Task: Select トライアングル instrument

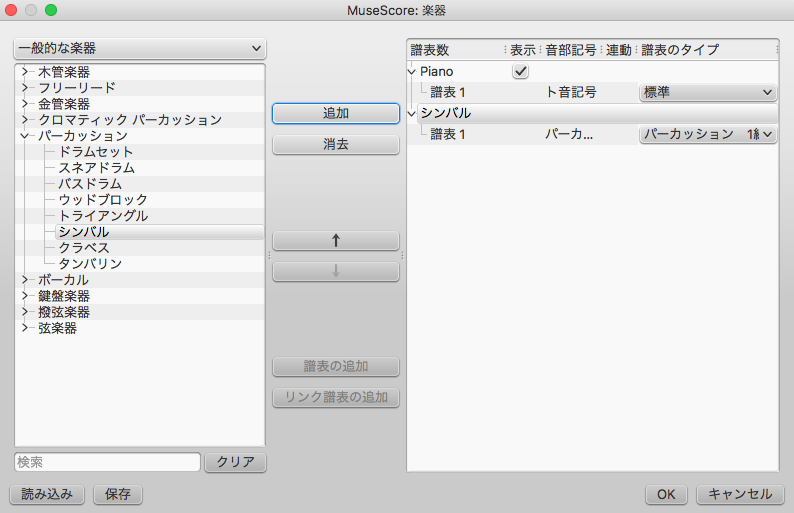Action: [x=103, y=216]
